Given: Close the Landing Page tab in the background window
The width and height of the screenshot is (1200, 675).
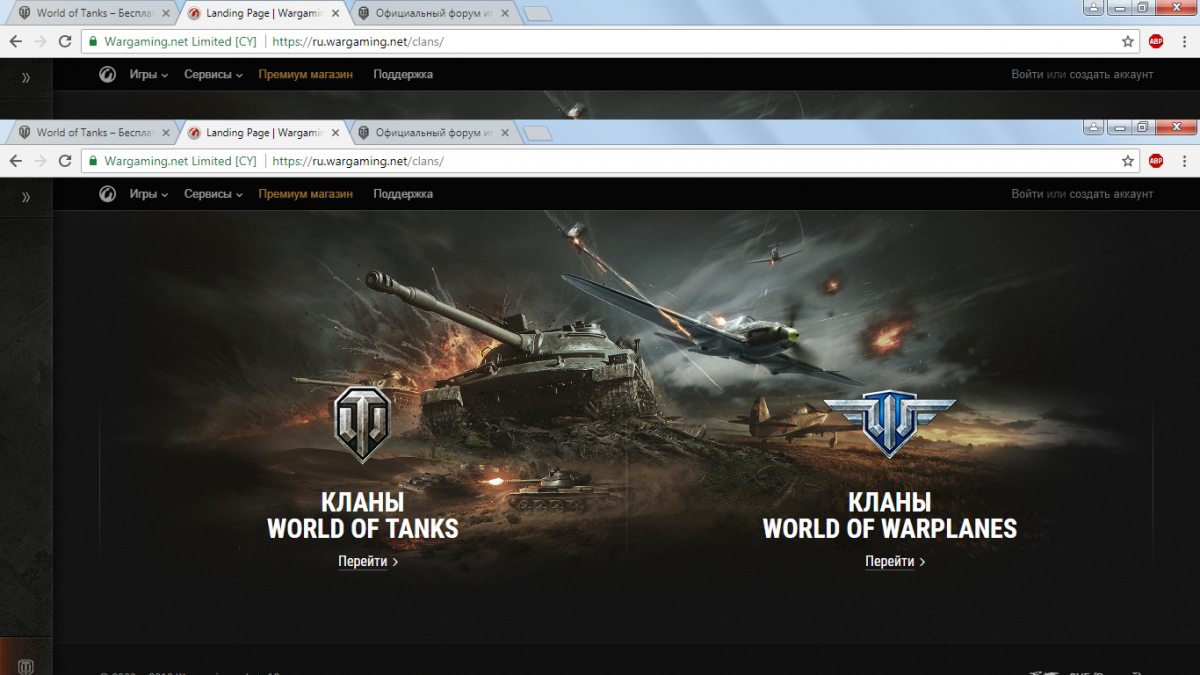Looking at the screenshot, I should pos(336,13).
